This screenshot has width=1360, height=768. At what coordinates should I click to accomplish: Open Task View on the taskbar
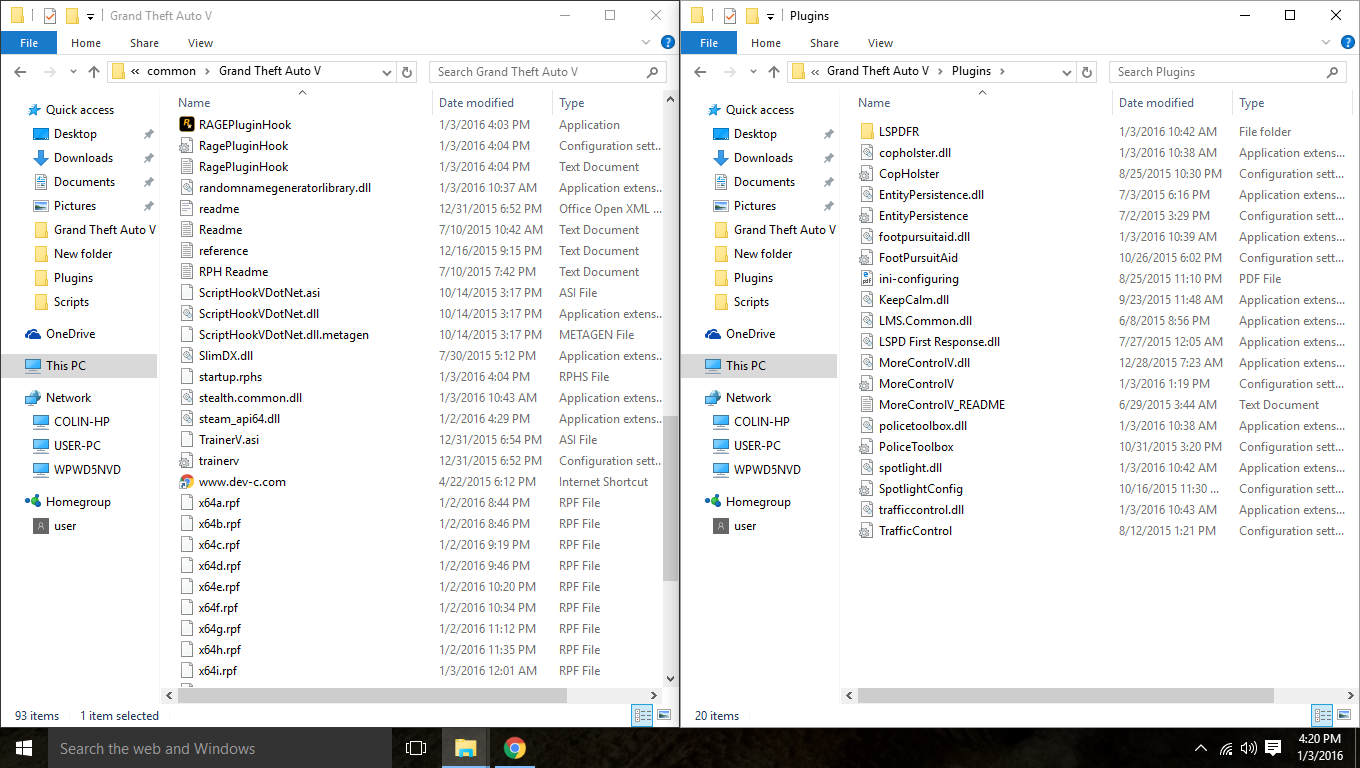pyautogui.click(x=416, y=748)
